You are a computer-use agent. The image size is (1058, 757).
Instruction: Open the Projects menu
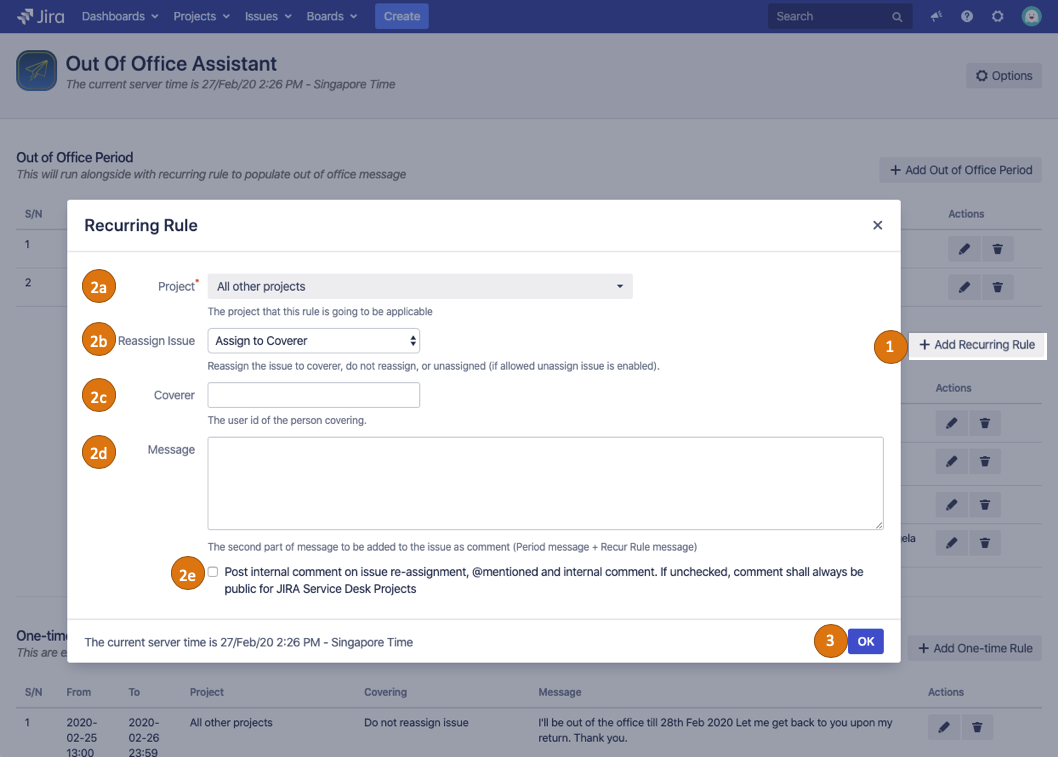201,17
